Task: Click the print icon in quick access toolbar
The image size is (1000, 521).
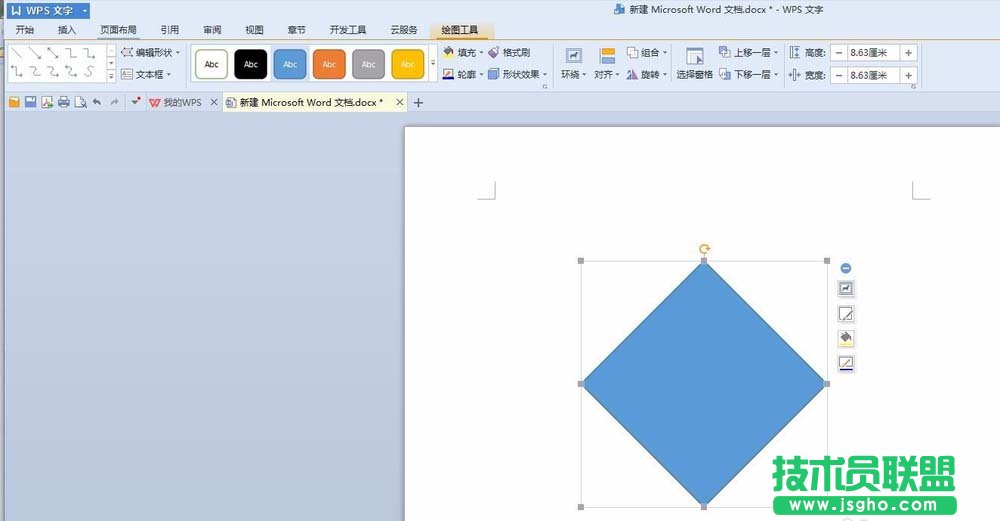Action: click(63, 102)
